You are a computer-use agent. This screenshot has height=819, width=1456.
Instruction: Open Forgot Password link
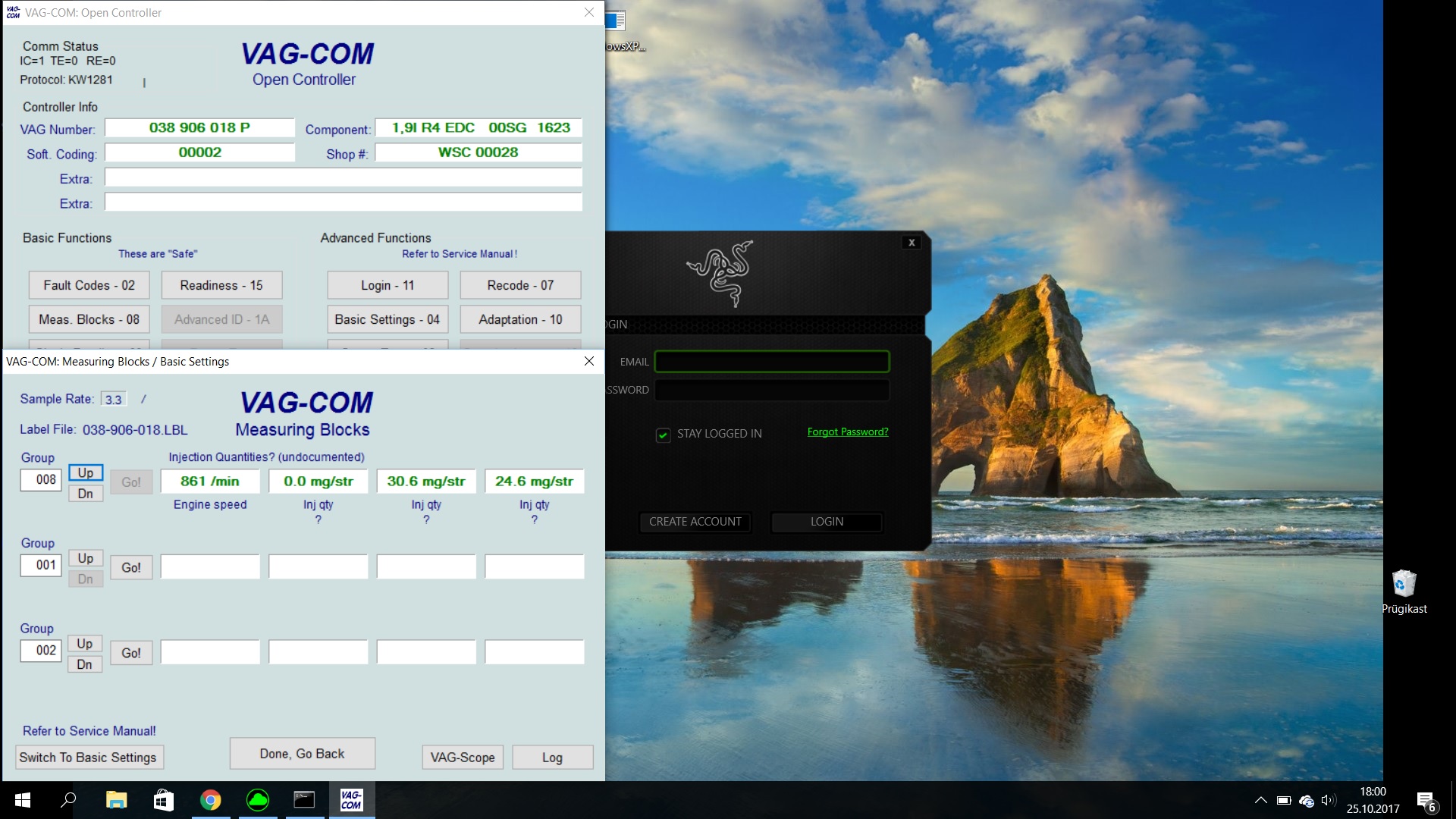pos(848,432)
